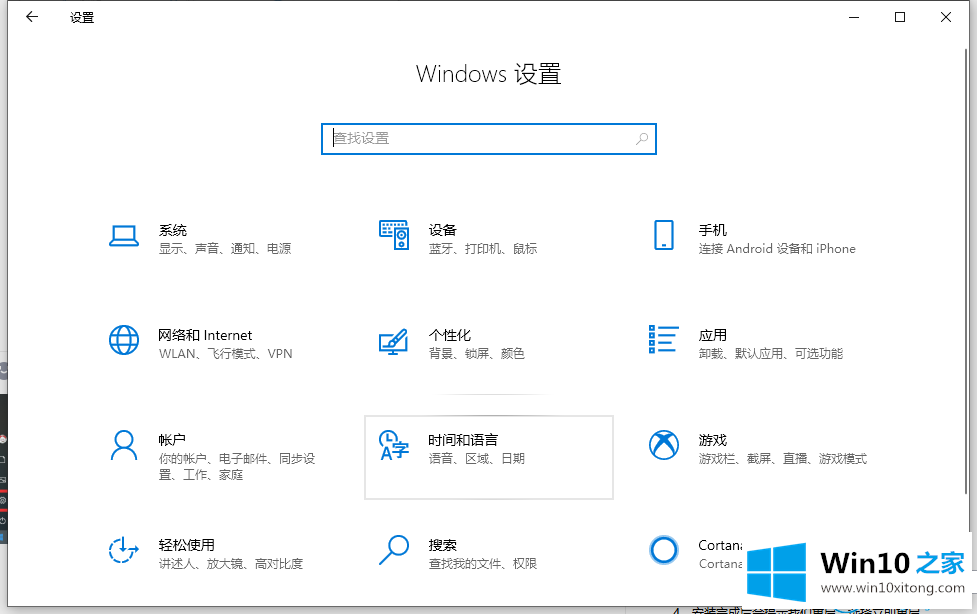This screenshot has width=977, height=614.
Task: Open the 系统 laptop icon
Action: pos(124,236)
